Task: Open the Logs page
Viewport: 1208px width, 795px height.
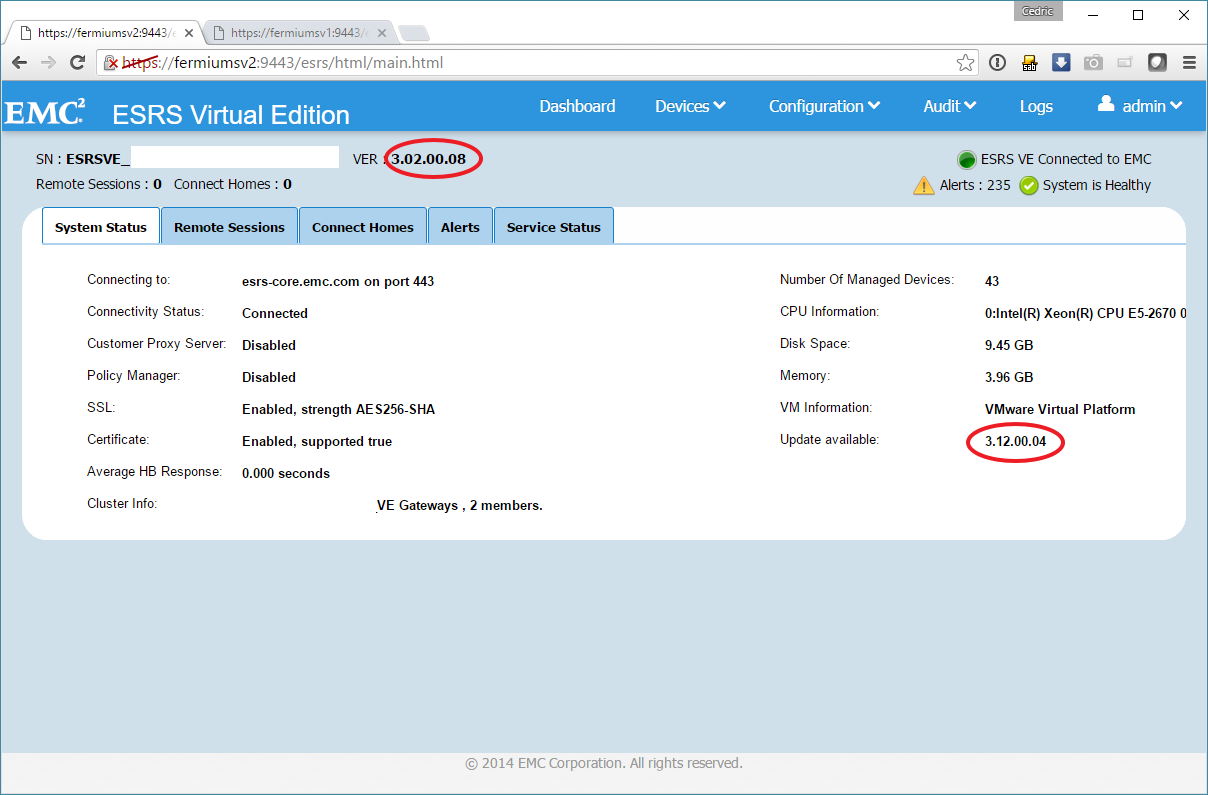Action: coord(1036,106)
